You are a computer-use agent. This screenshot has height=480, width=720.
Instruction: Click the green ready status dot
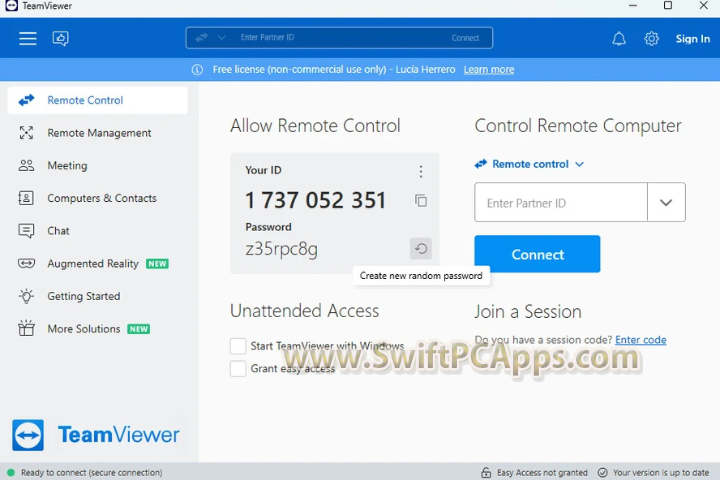[x=11, y=473]
